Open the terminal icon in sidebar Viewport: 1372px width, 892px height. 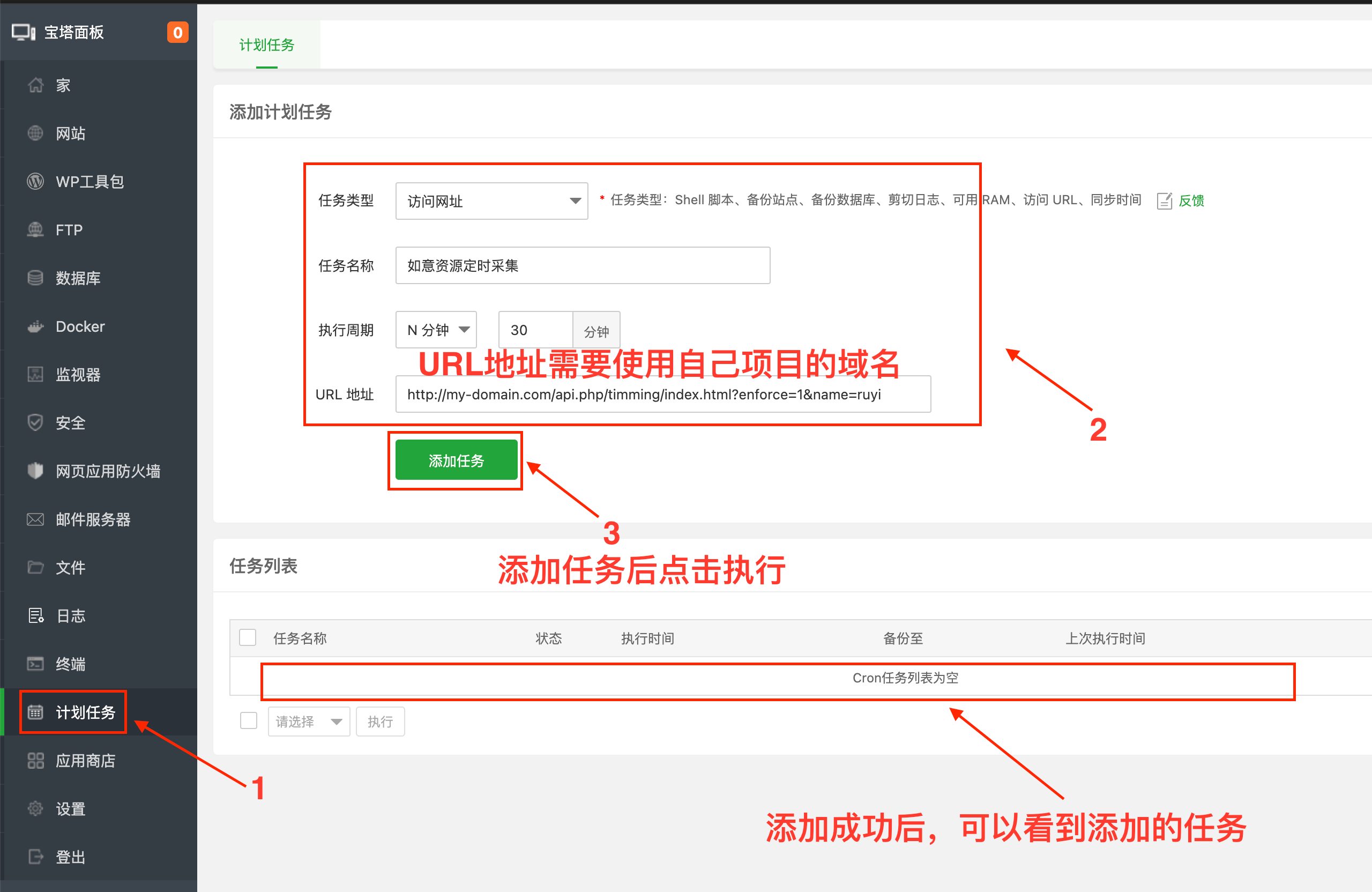click(35, 664)
